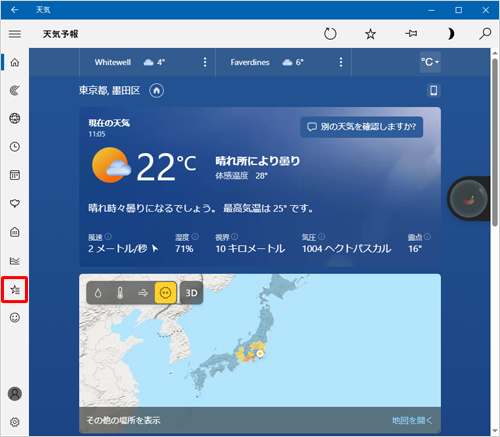Click the 1004 ヘクトパスカル pressure value
The height and width of the screenshot is (437, 500).
click(x=347, y=248)
